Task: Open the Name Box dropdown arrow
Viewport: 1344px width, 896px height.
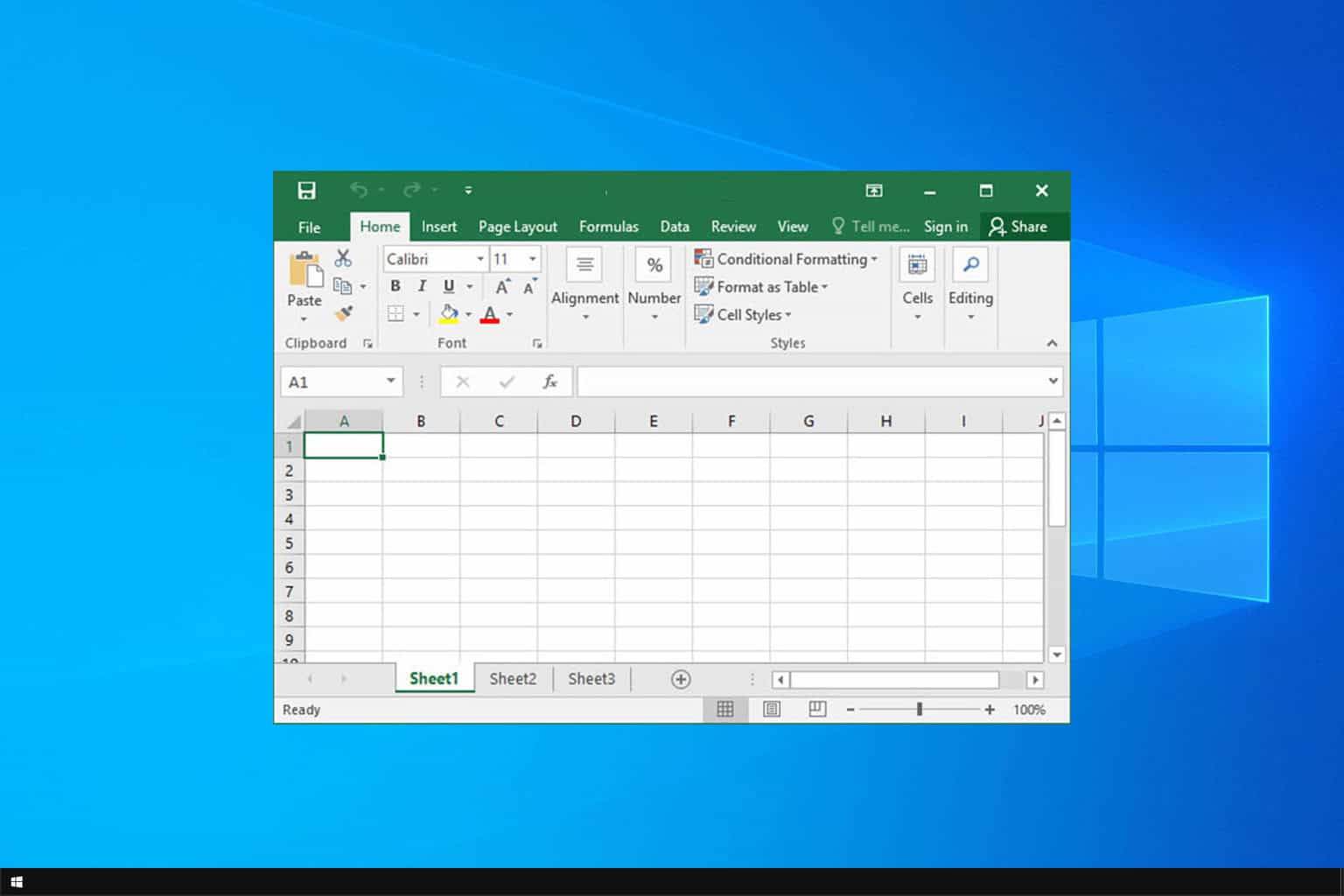Action: [390, 381]
